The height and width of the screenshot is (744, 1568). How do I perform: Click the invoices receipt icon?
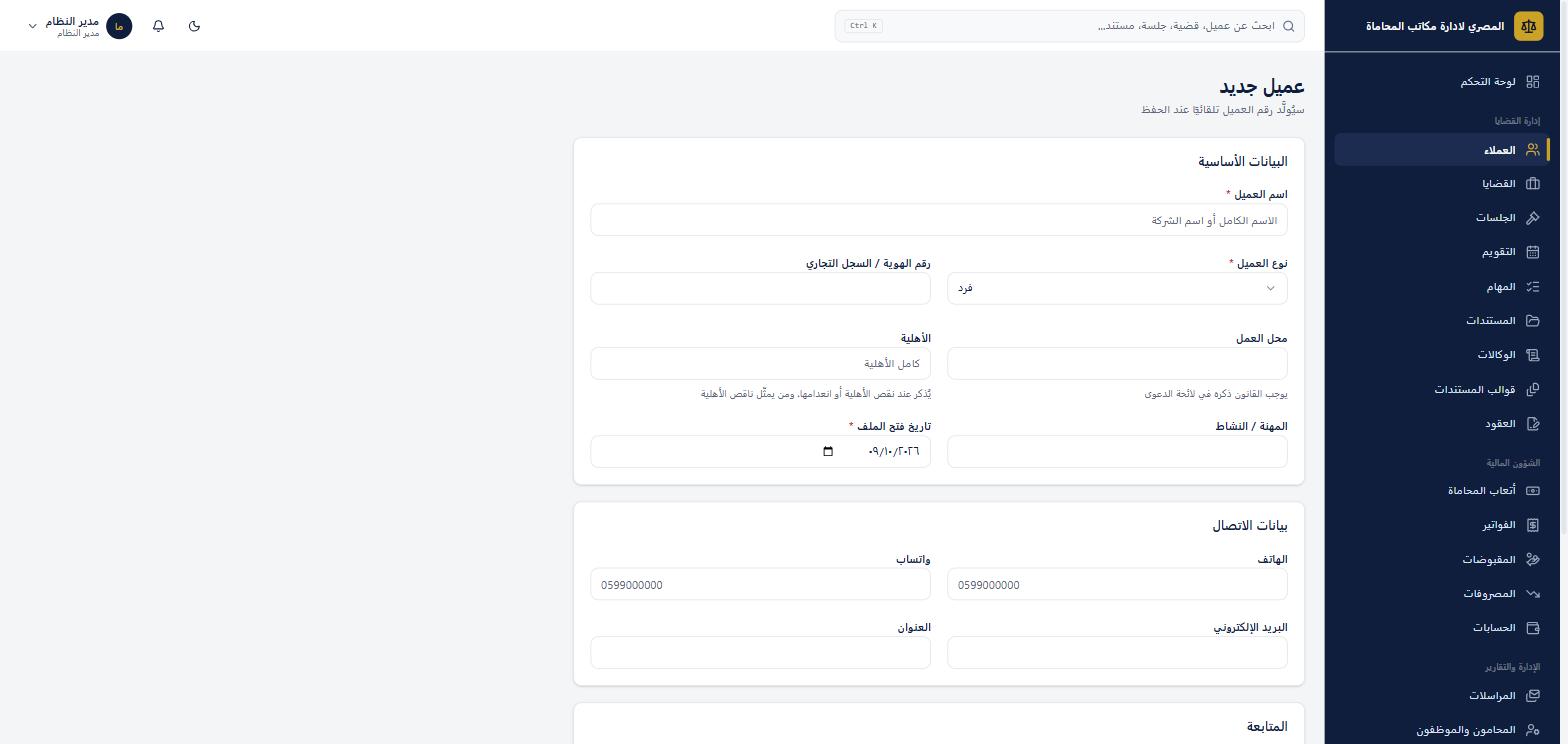pos(1533,525)
